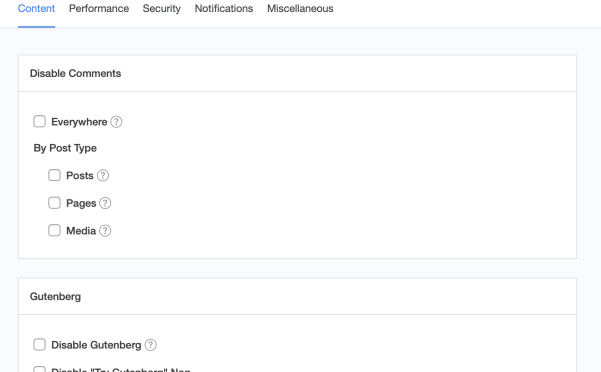Check the Disable Gutenberg option

(39, 344)
